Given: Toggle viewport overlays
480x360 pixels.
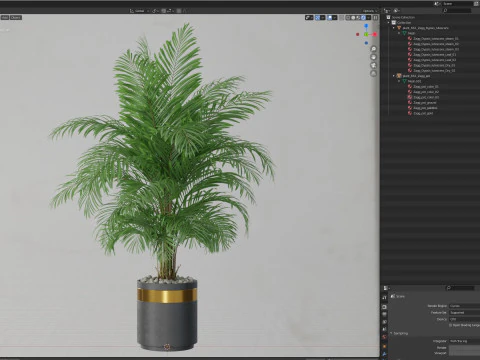Looking at the screenshot, I should pos(330,18).
